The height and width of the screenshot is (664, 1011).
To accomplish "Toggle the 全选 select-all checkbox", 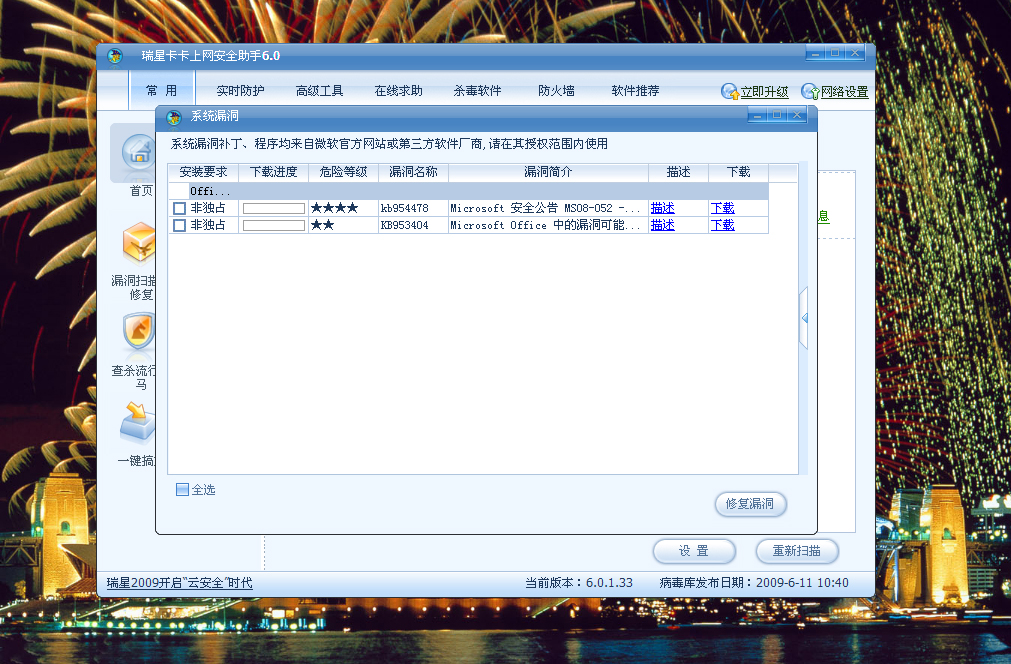I will click(x=182, y=489).
